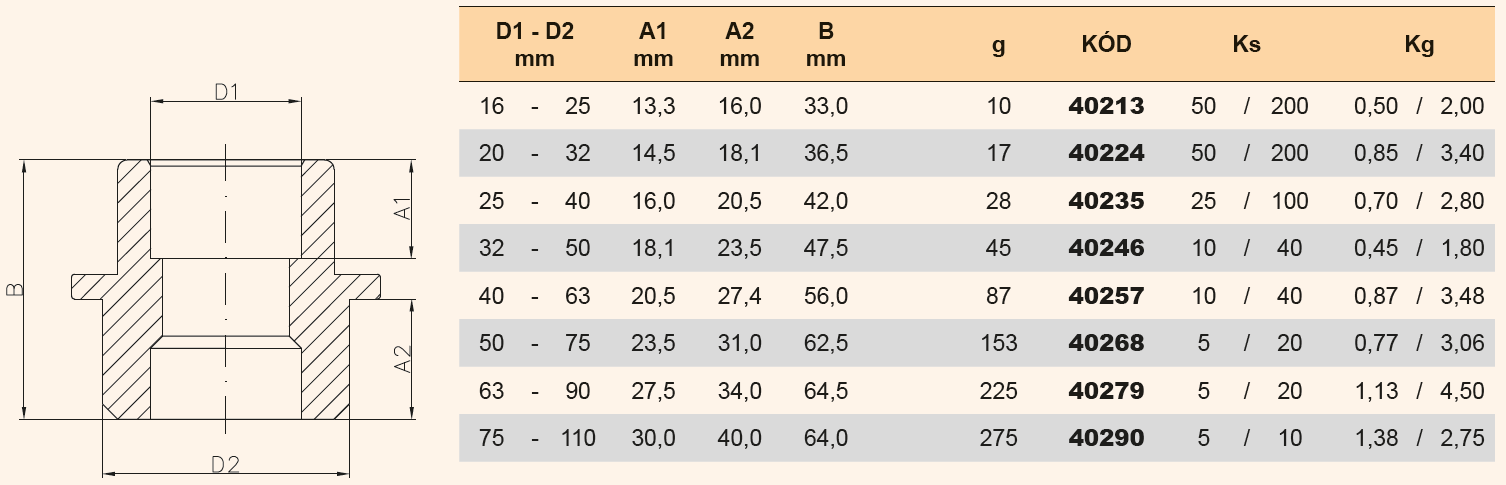Click the code 40235 entry
Viewport: 1506px width, 485px height.
pos(1106,201)
